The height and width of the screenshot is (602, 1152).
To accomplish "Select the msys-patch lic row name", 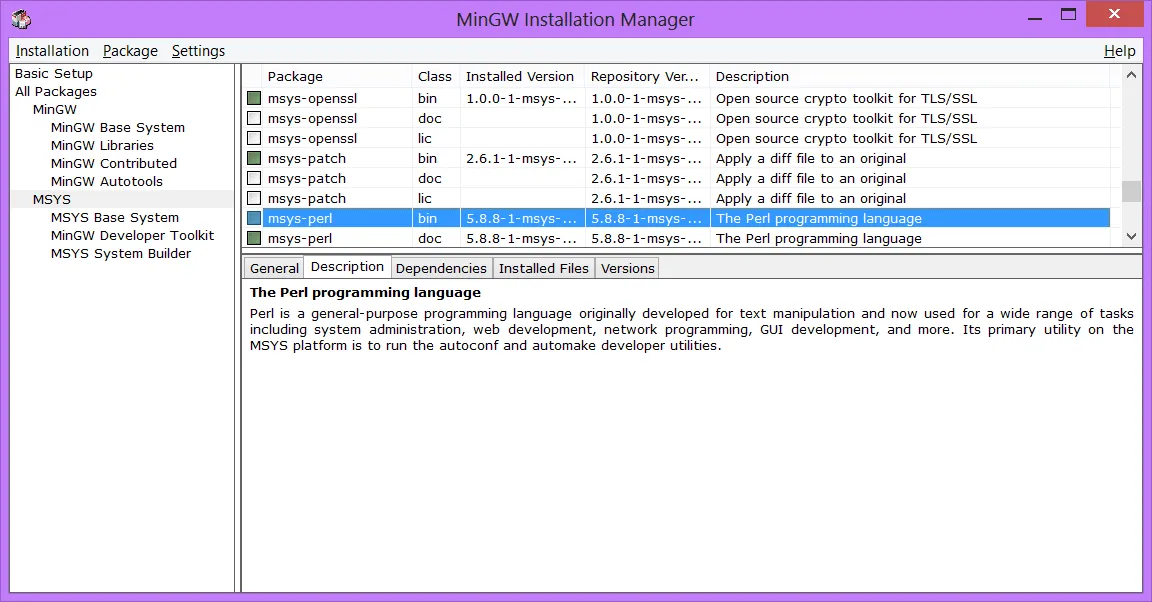I will pos(306,198).
